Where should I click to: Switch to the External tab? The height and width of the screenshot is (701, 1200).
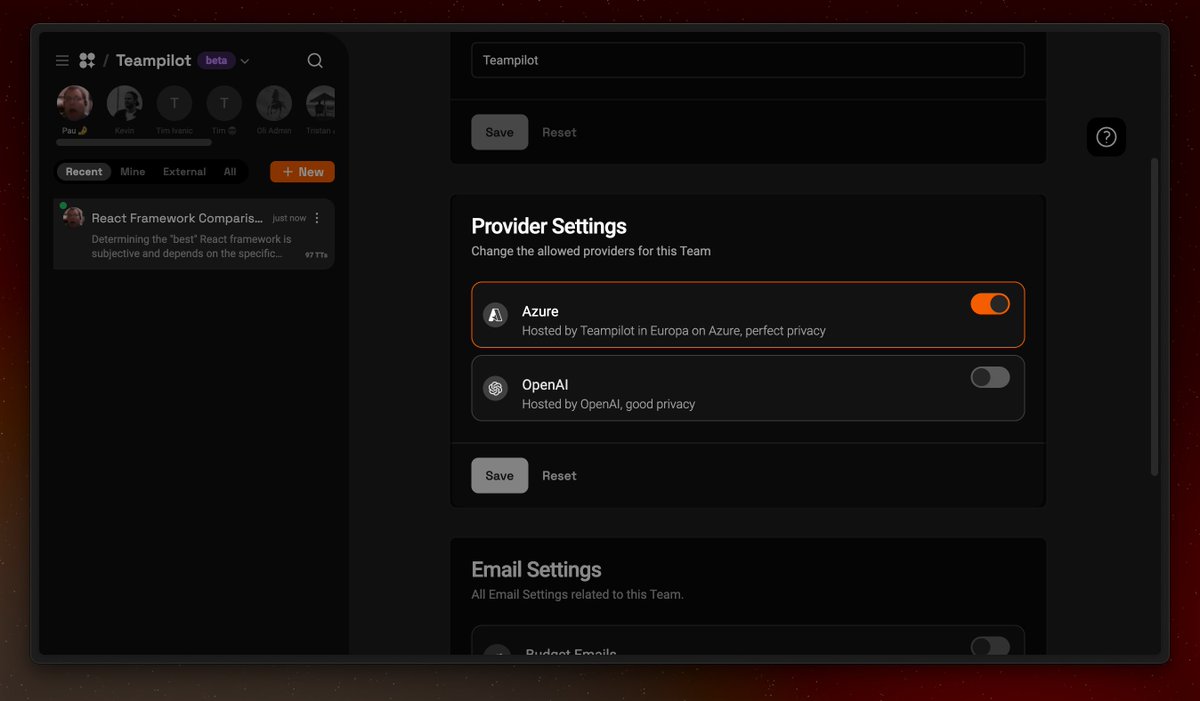pos(185,172)
